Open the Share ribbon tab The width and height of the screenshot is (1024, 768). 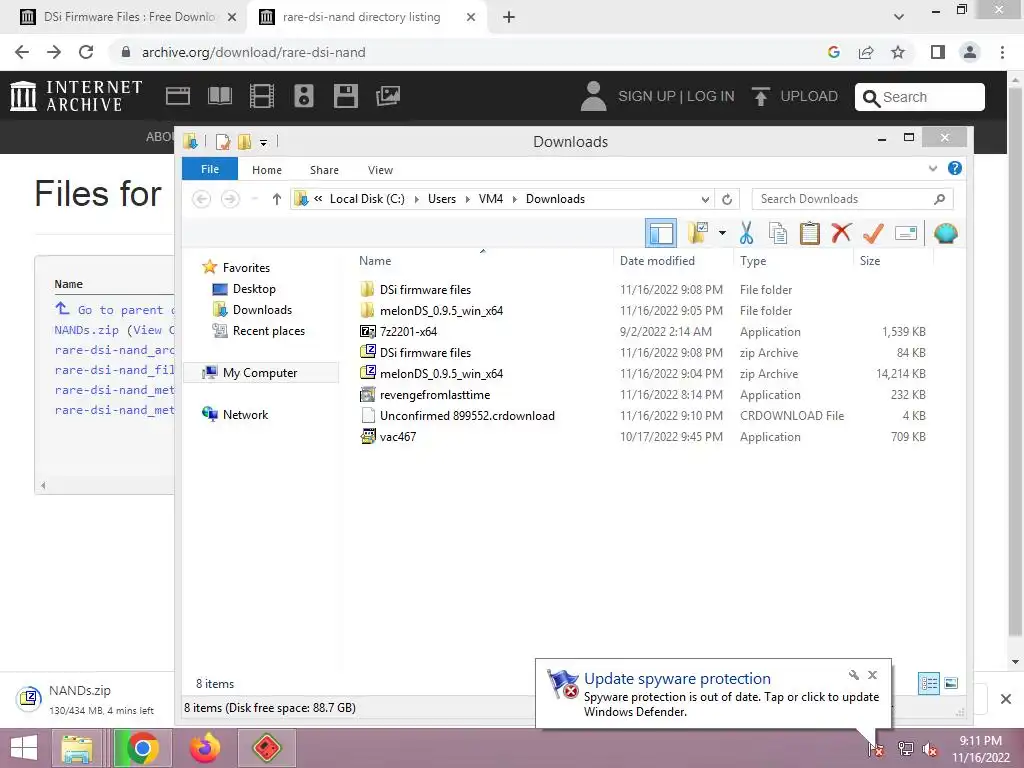pyautogui.click(x=324, y=170)
